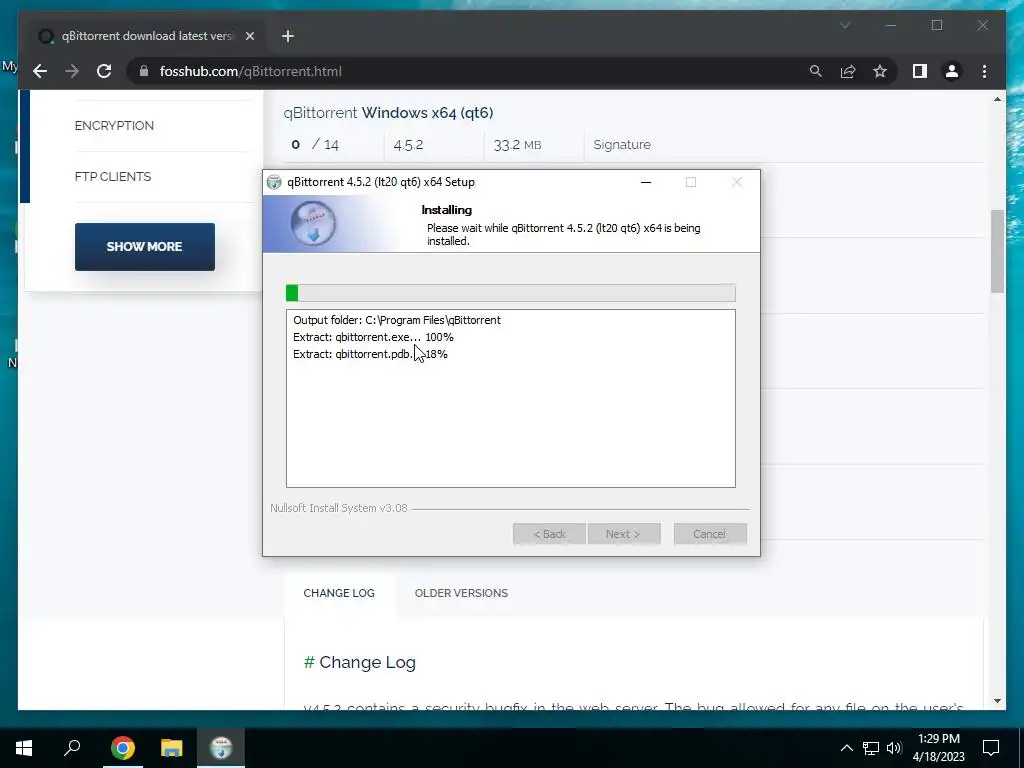Click the address bar URL fosshub.com/qBittorrent.html
The width and height of the screenshot is (1024, 768).
tap(251, 71)
